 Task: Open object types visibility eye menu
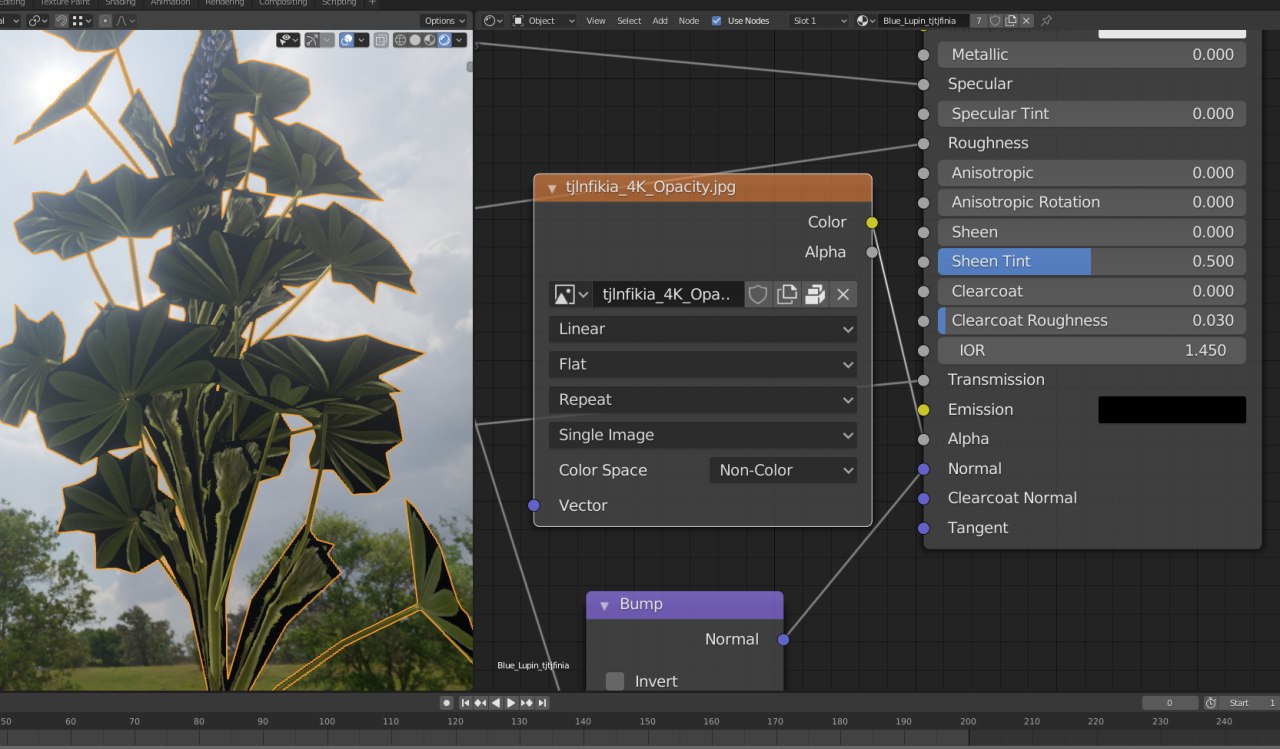pyautogui.click(x=288, y=40)
